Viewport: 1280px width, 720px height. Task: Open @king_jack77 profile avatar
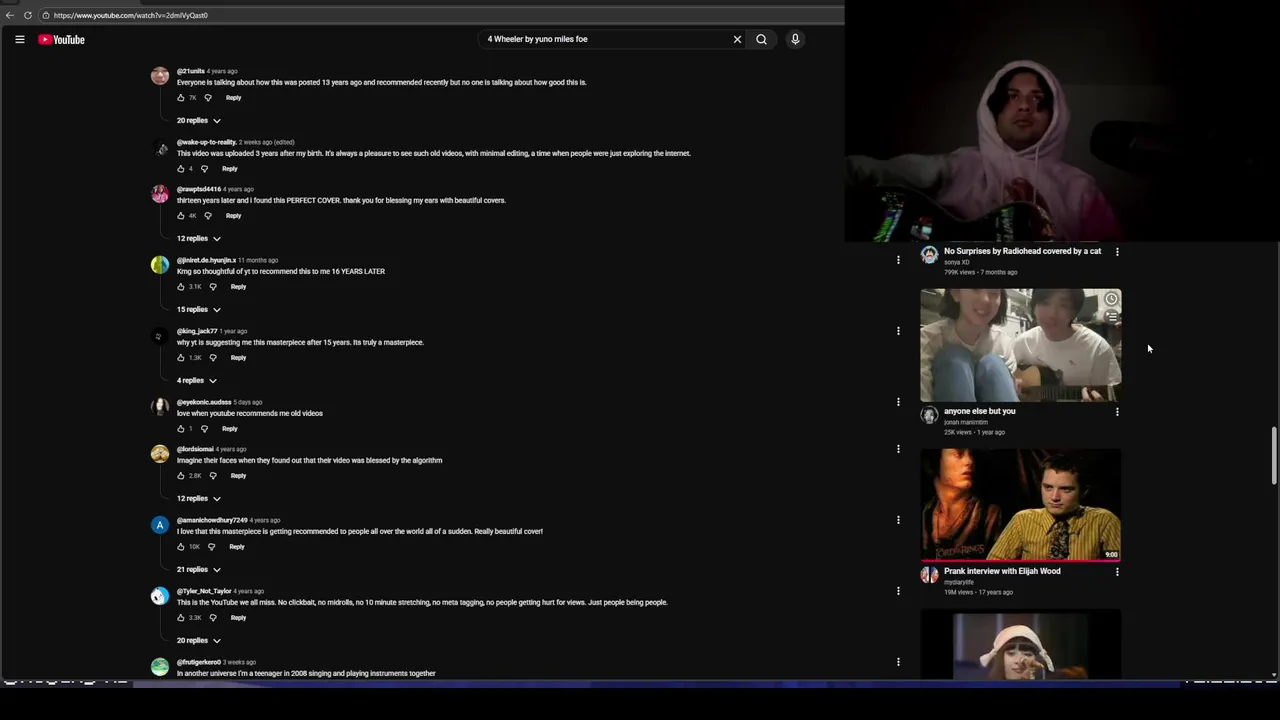[x=159, y=337]
